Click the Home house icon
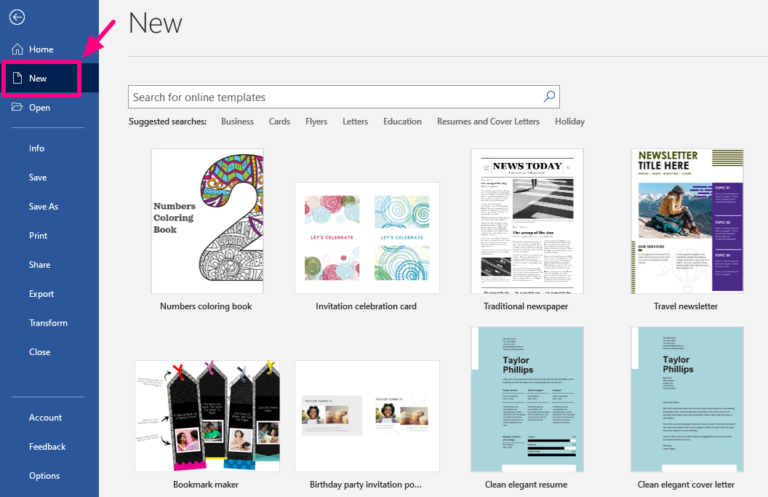768x497 pixels. pyautogui.click(x=17, y=49)
